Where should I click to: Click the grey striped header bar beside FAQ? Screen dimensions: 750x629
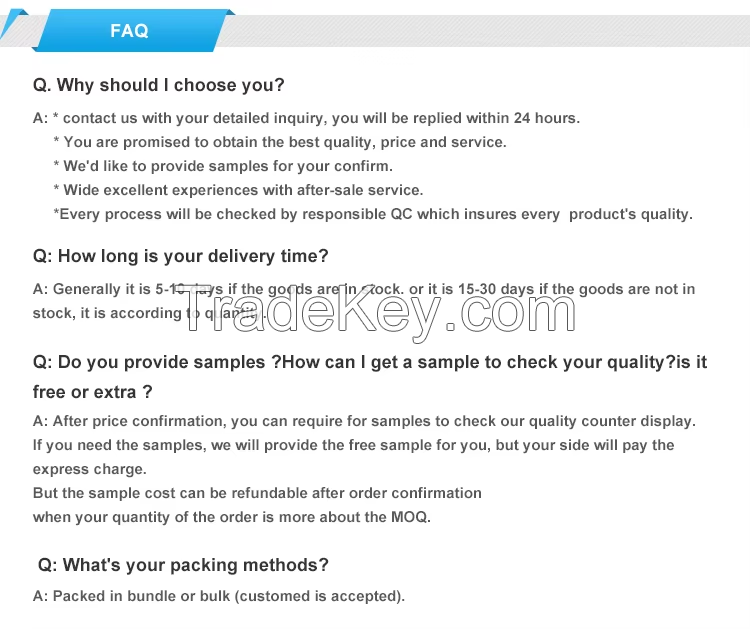488,31
